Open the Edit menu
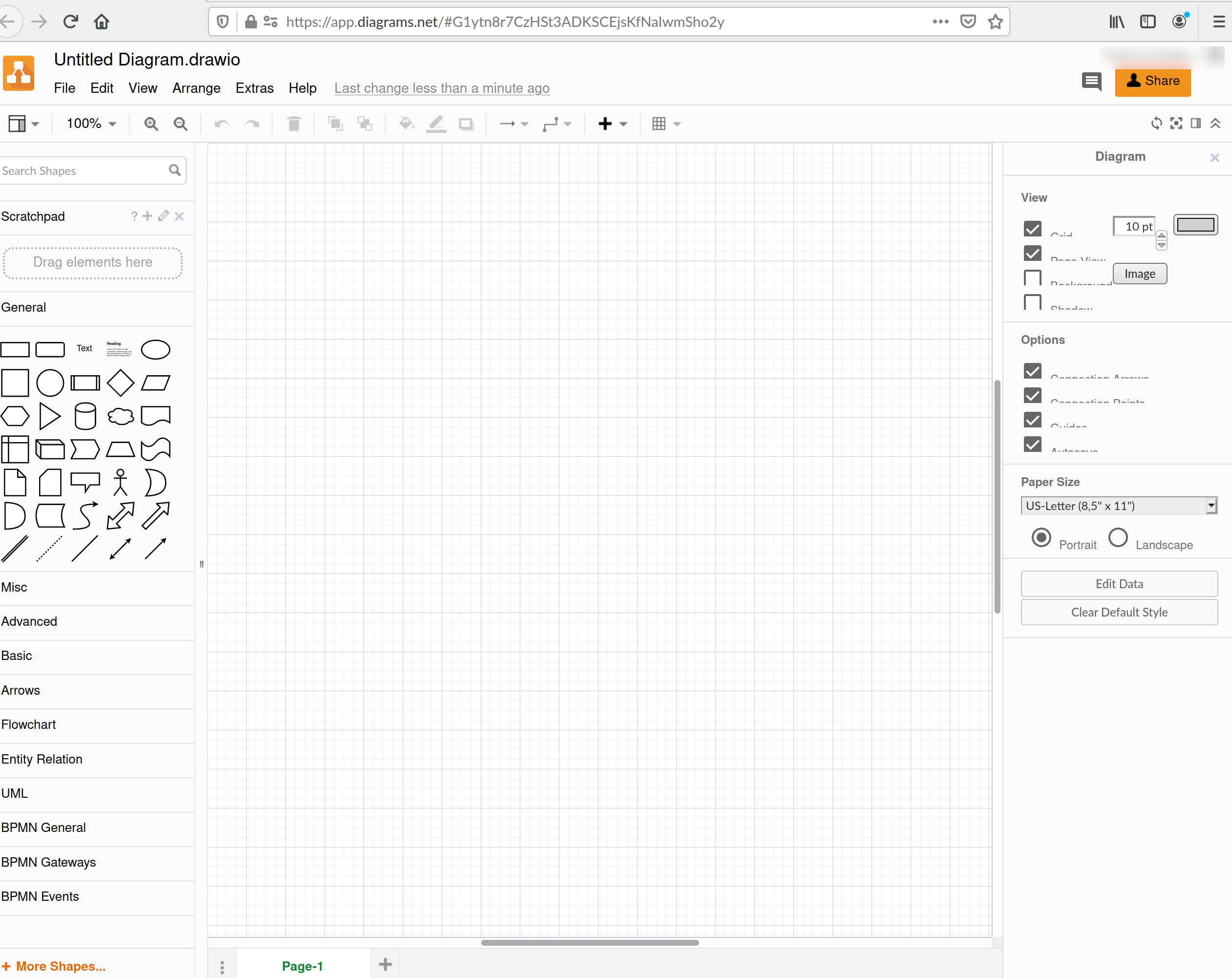The width and height of the screenshot is (1232, 978). pyautogui.click(x=102, y=88)
